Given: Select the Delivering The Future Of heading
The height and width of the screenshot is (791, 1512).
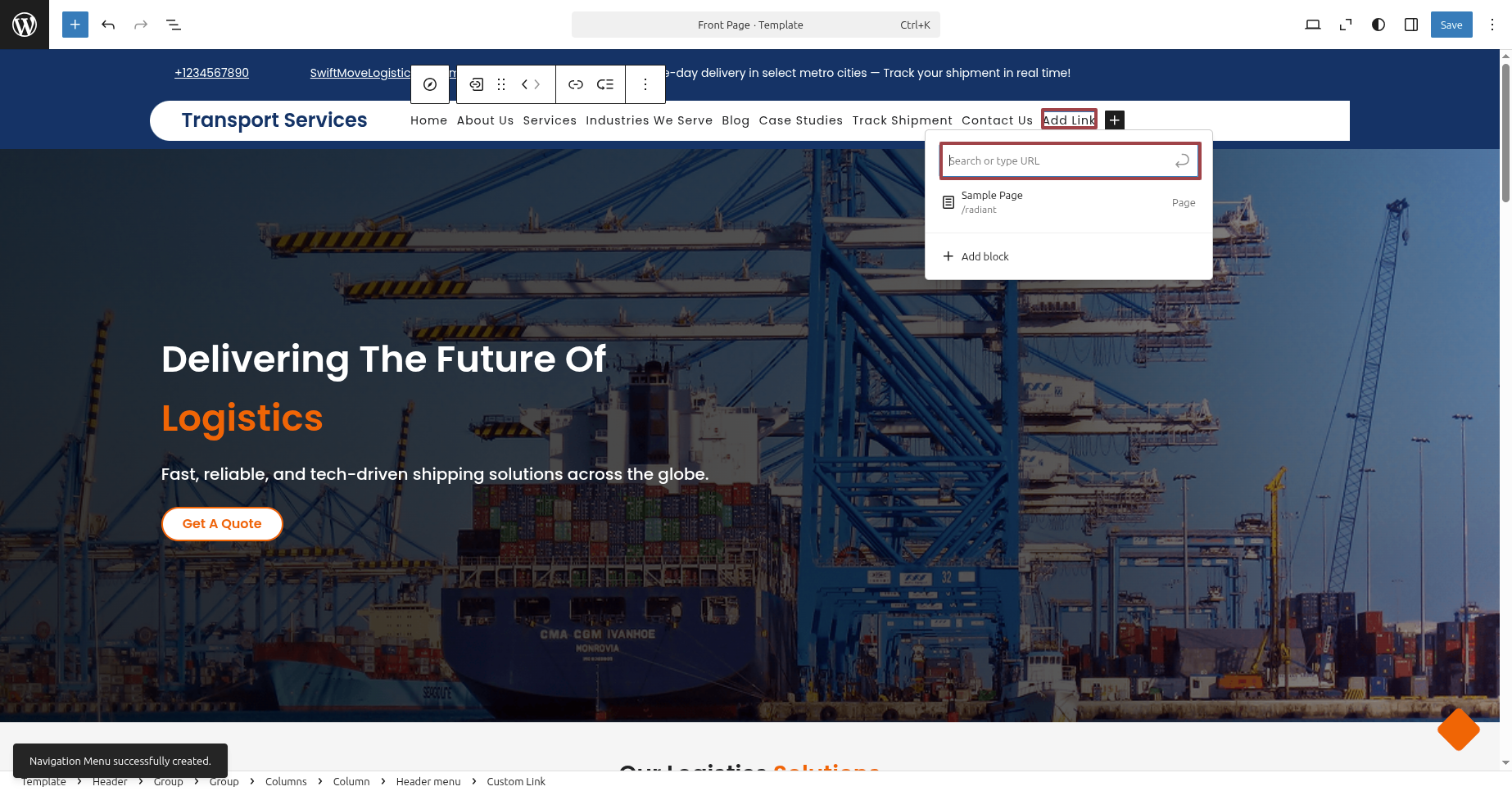Looking at the screenshot, I should coord(384,359).
